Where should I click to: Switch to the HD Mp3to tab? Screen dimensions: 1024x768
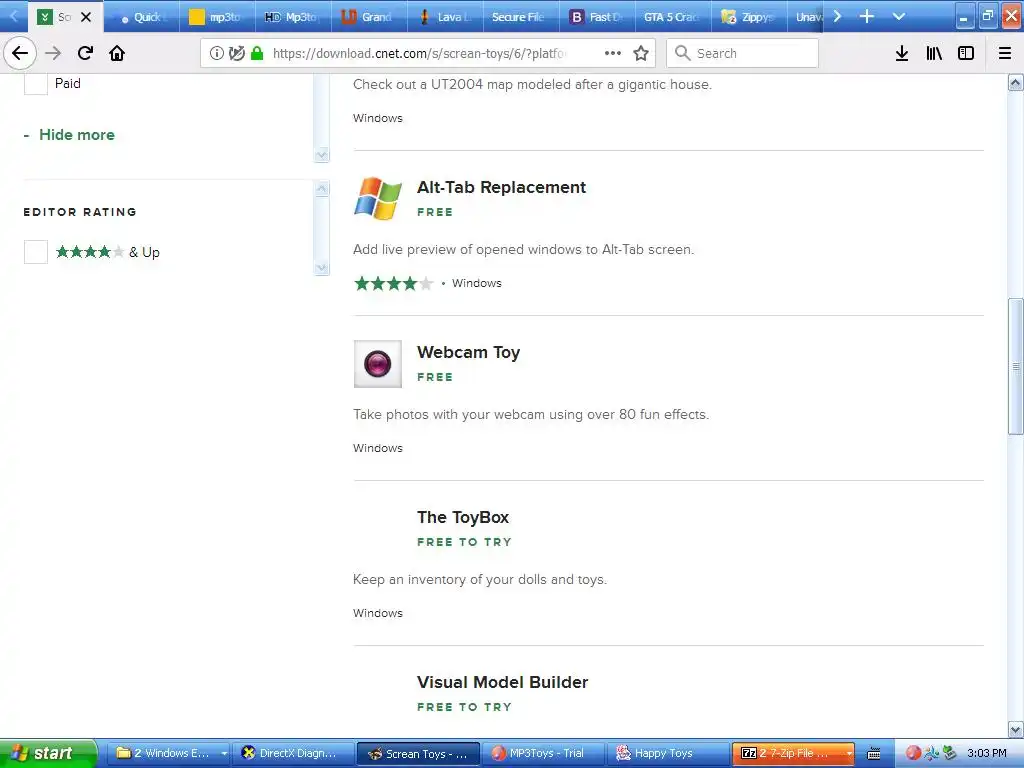coord(293,17)
